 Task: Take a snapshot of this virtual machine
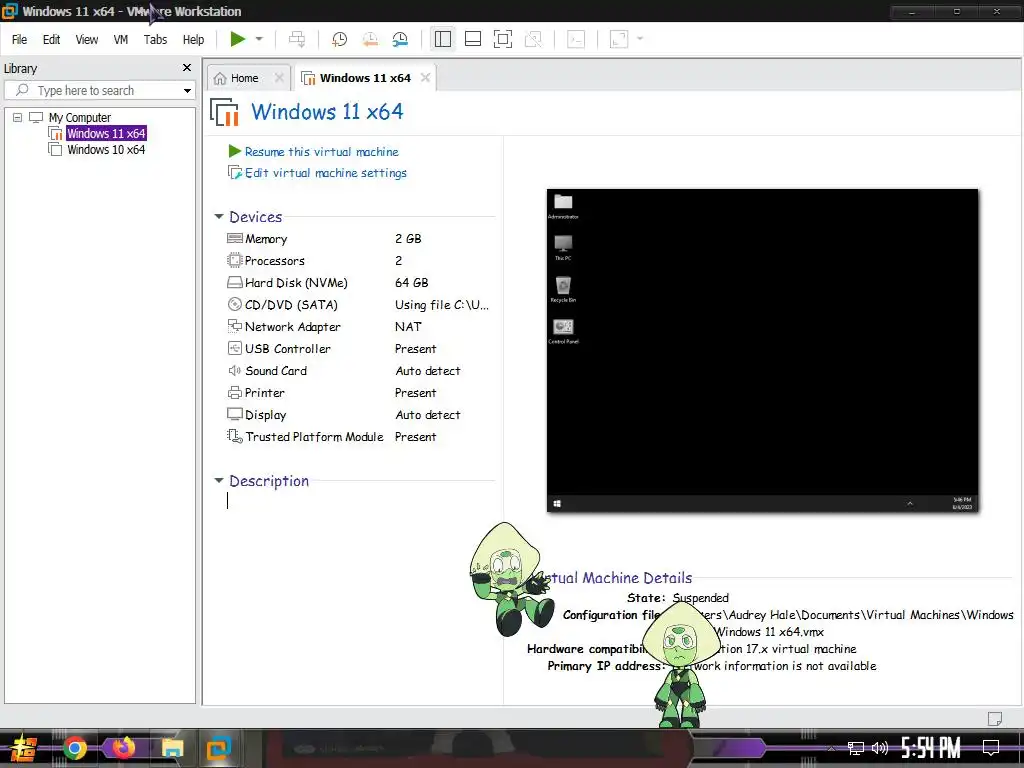(x=340, y=39)
